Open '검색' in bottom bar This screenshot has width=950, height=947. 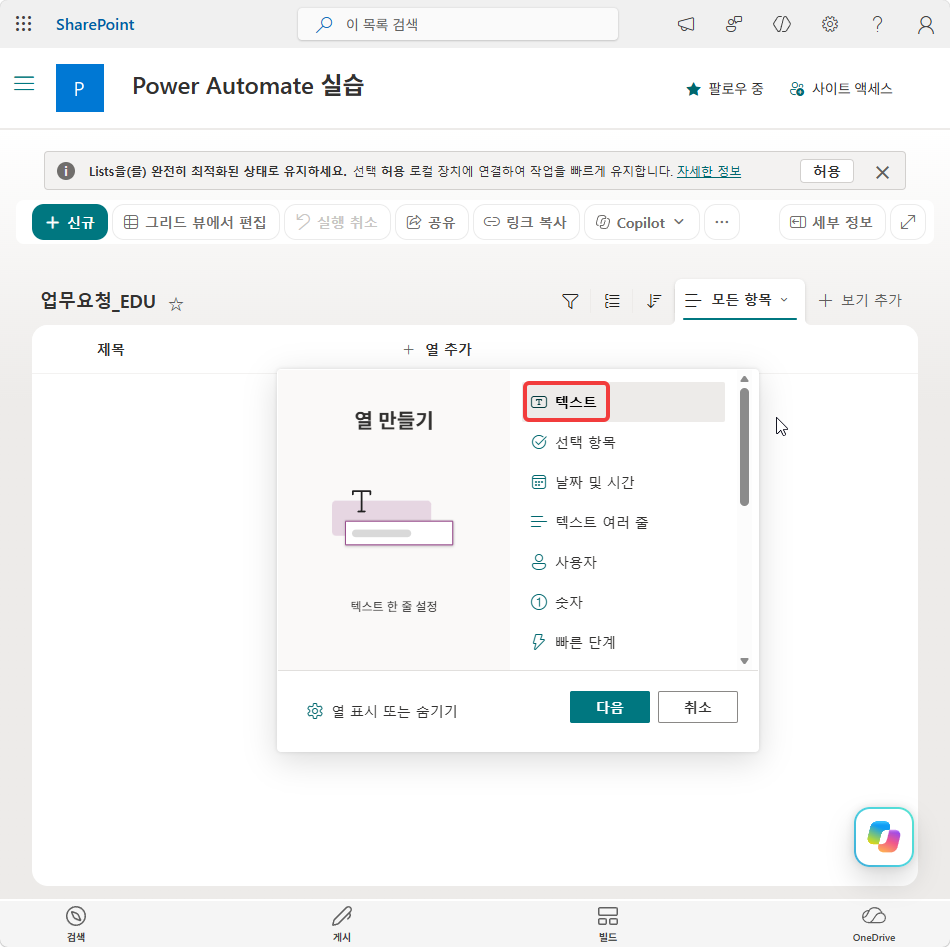tap(76, 925)
